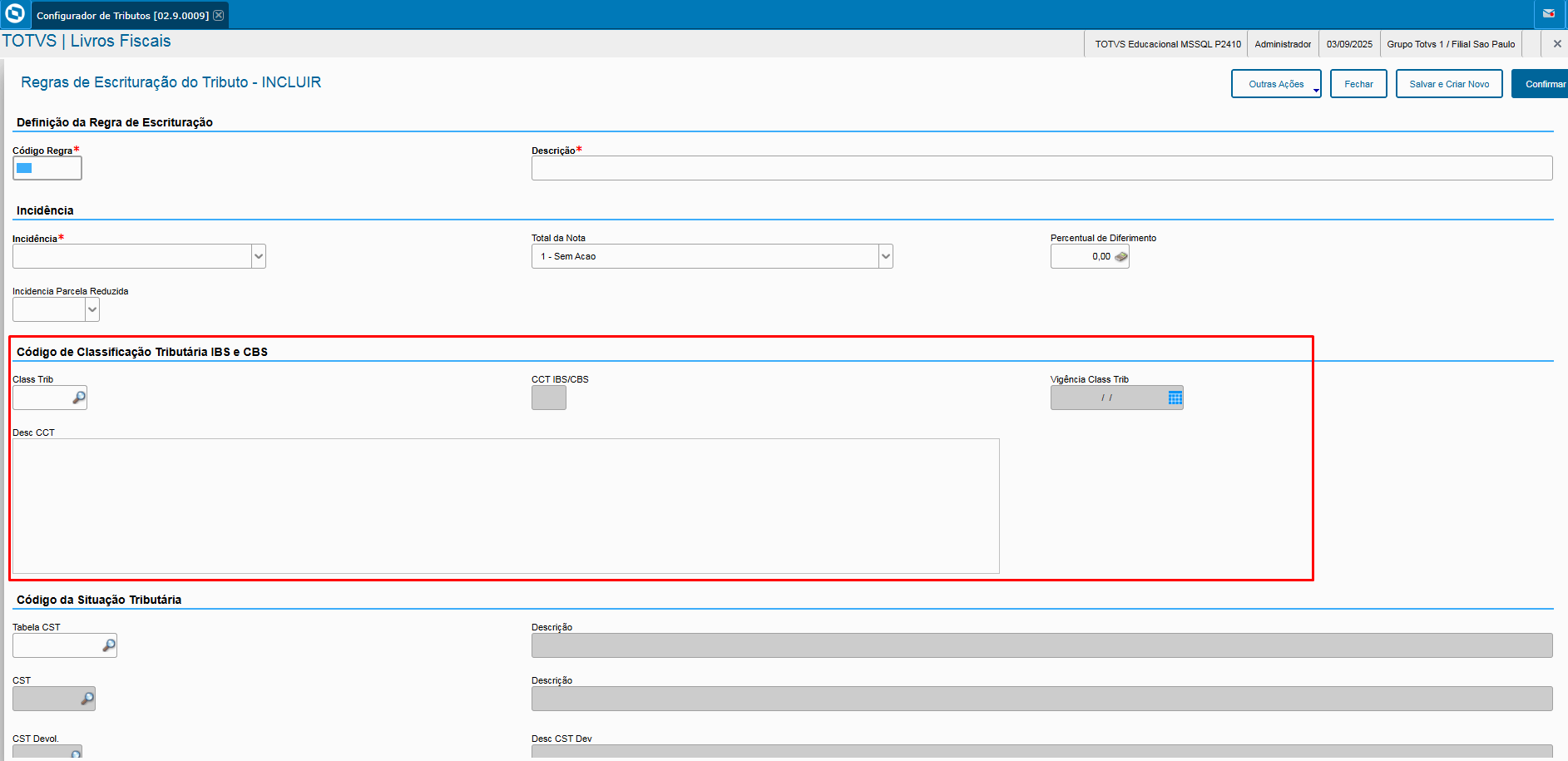
Task: Open the Total da Nota dropdown showing Sem Acao
Action: pos(884,256)
